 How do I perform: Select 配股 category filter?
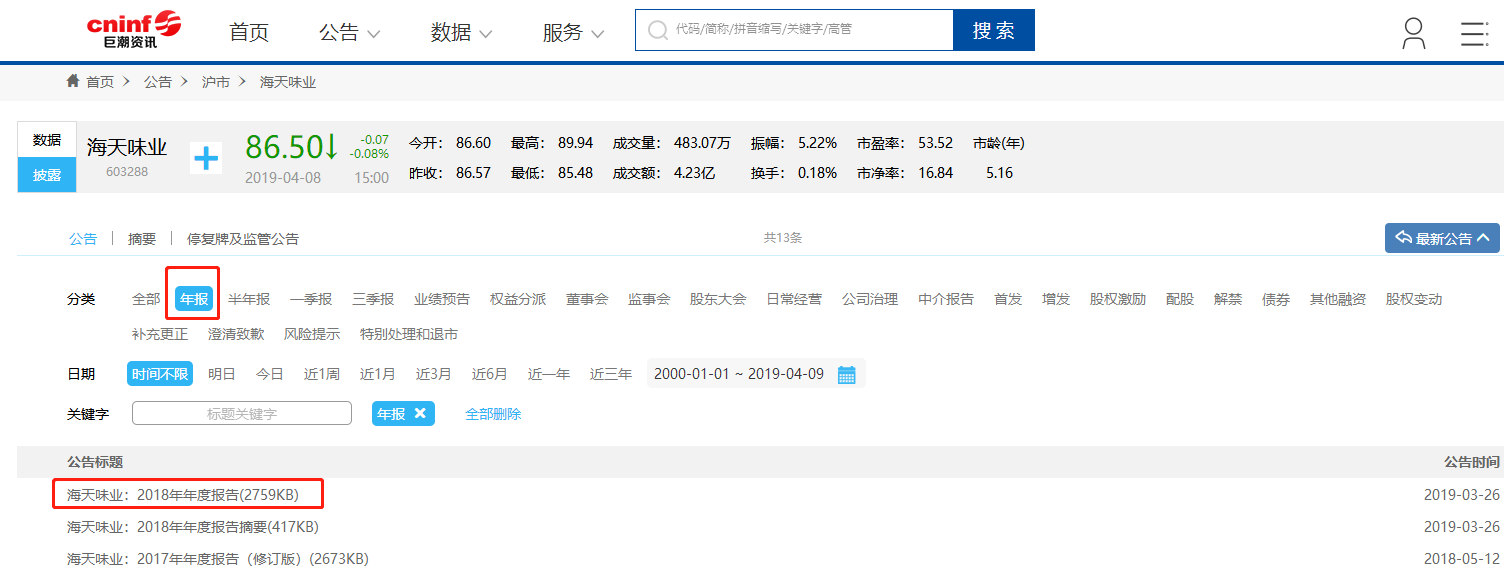tap(1180, 299)
